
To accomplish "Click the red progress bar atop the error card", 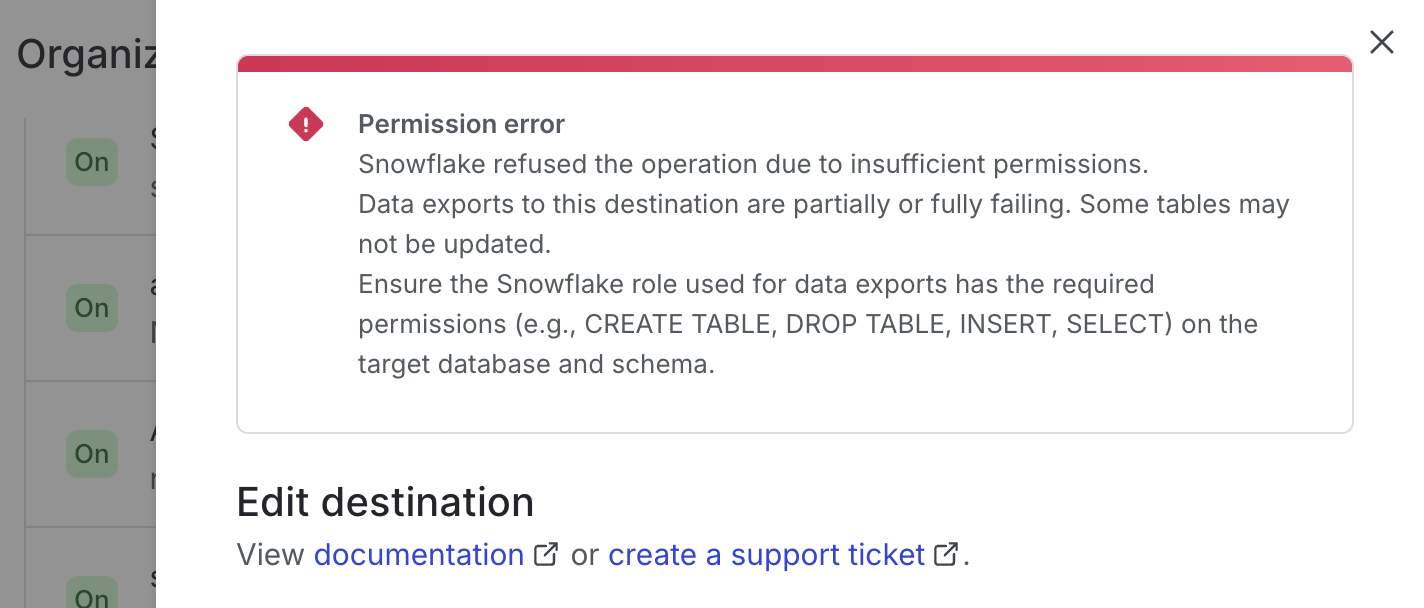I will pos(793,63).
